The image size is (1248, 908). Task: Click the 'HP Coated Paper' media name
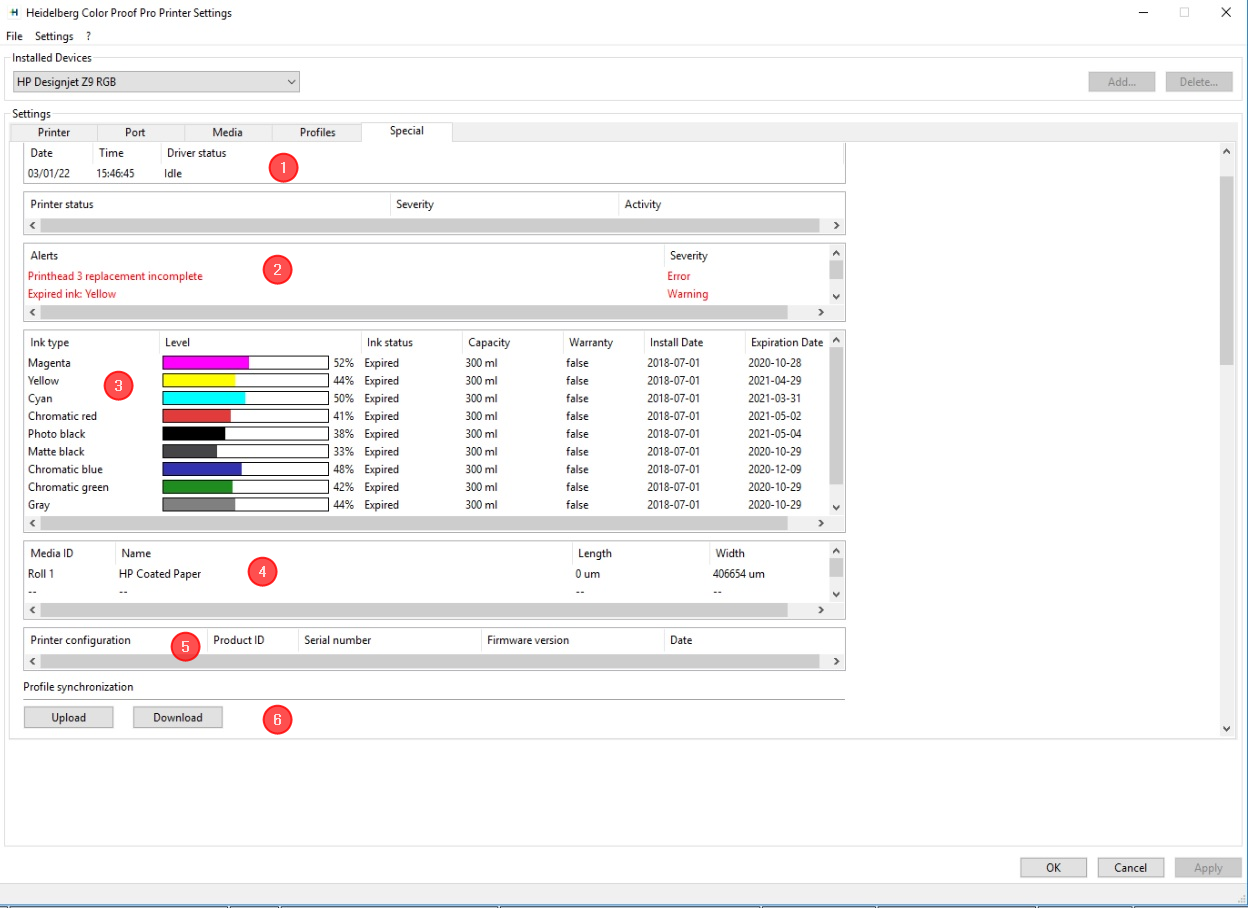click(160, 574)
